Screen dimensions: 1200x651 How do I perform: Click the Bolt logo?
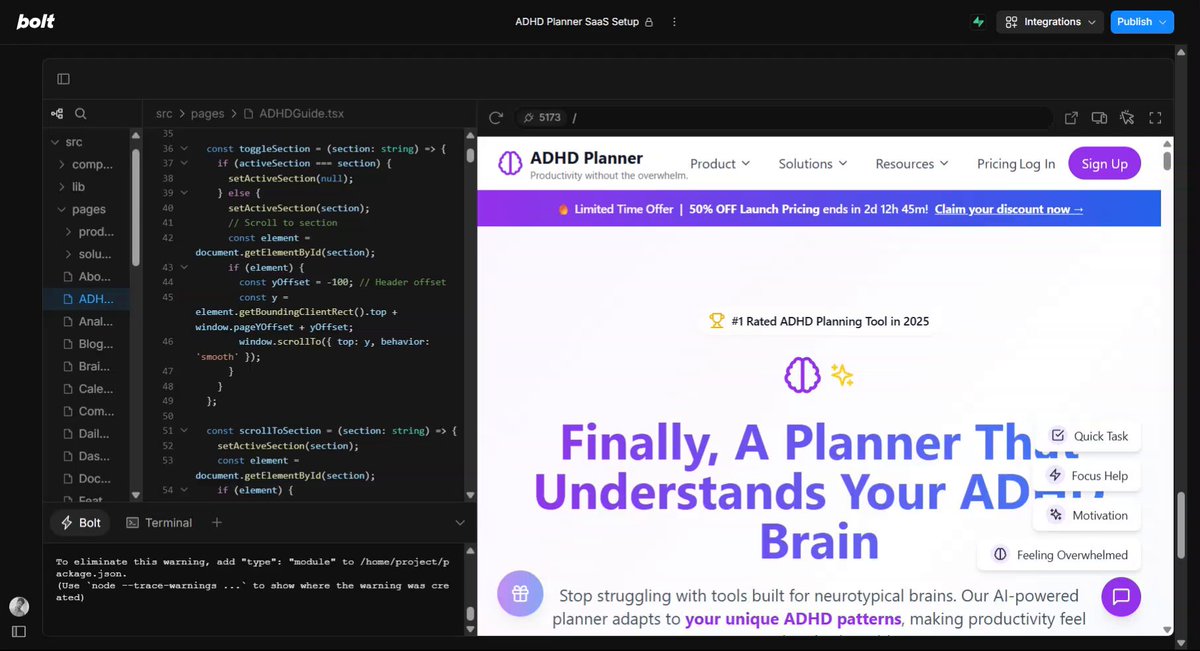[x=35, y=21]
